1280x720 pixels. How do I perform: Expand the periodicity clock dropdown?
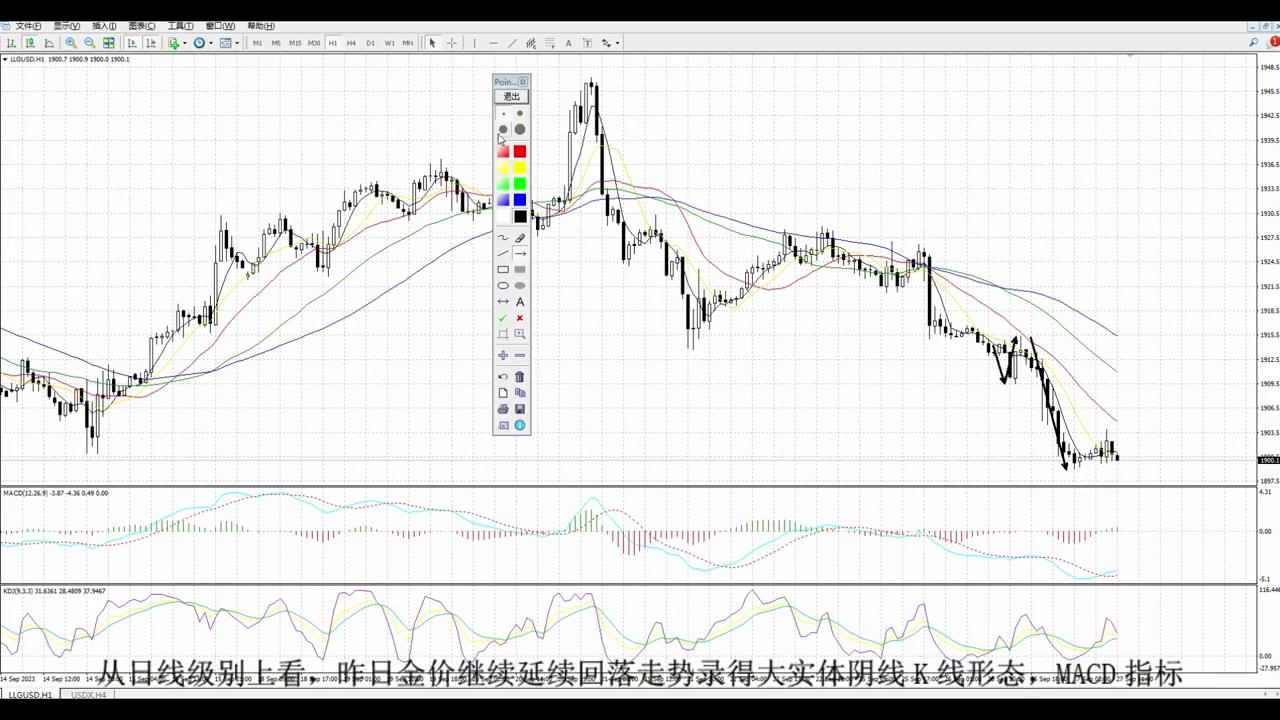point(210,43)
